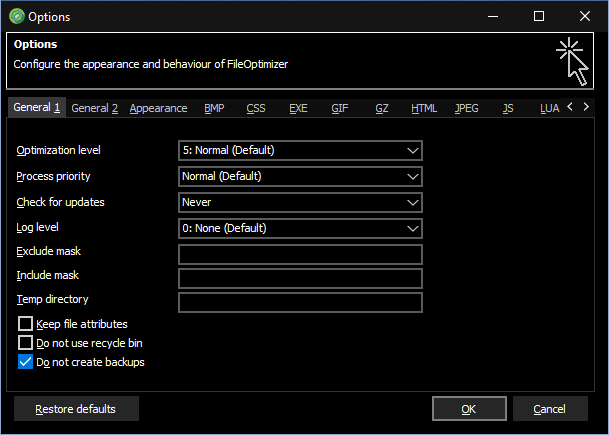This screenshot has width=609, height=435.
Task: Click the Include mask label
Action: pyautogui.click(x=47, y=275)
